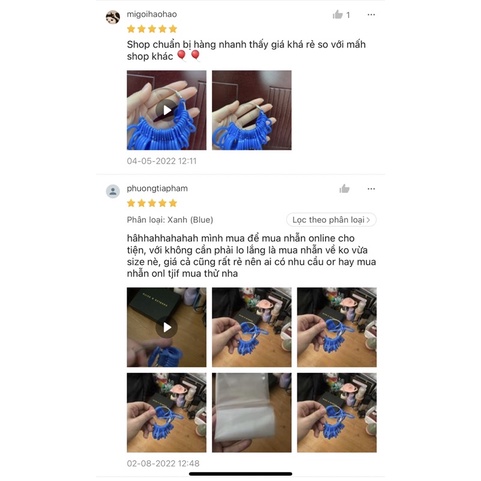
Task: Tap username phuongtiapham
Action: pos(157,188)
